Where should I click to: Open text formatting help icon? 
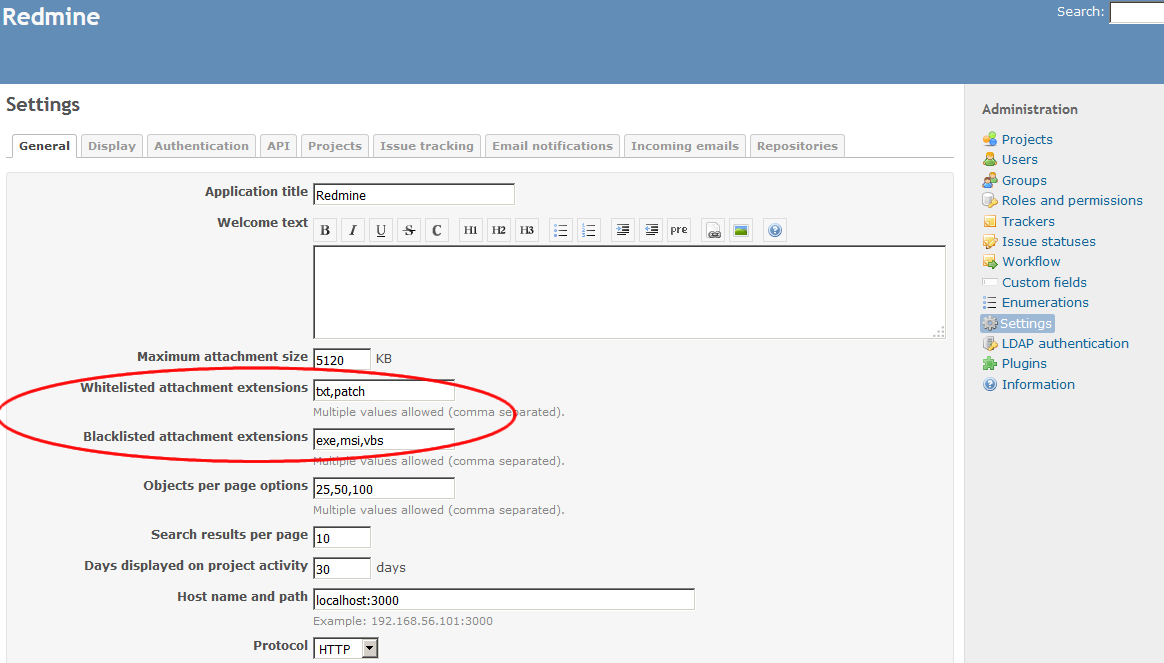(775, 230)
